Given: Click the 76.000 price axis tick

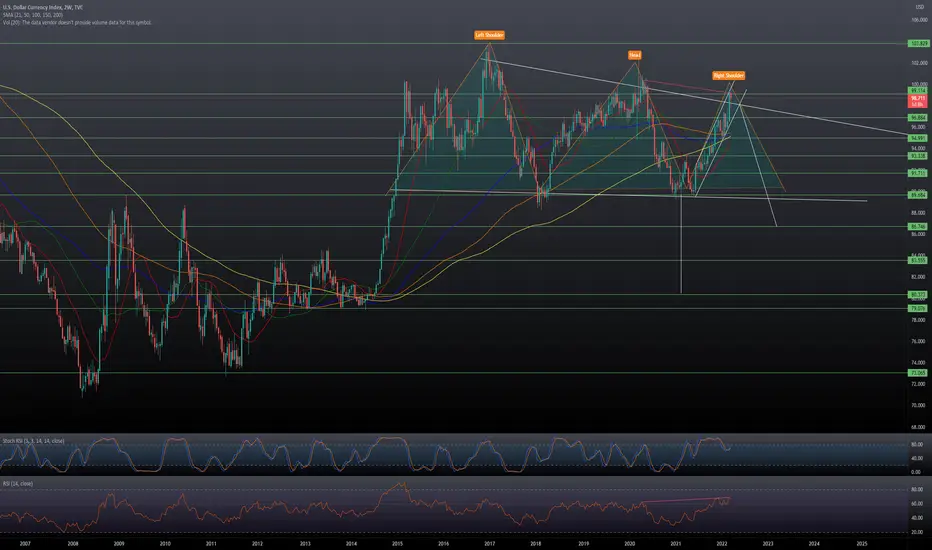Looking at the screenshot, I should (919, 341).
